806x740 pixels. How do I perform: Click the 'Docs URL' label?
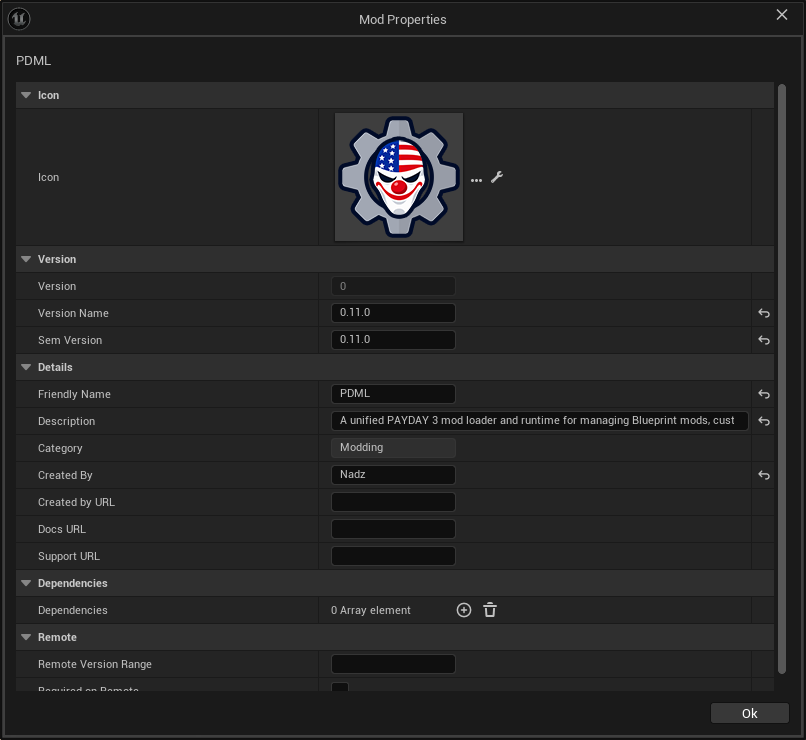(x=62, y=529)
